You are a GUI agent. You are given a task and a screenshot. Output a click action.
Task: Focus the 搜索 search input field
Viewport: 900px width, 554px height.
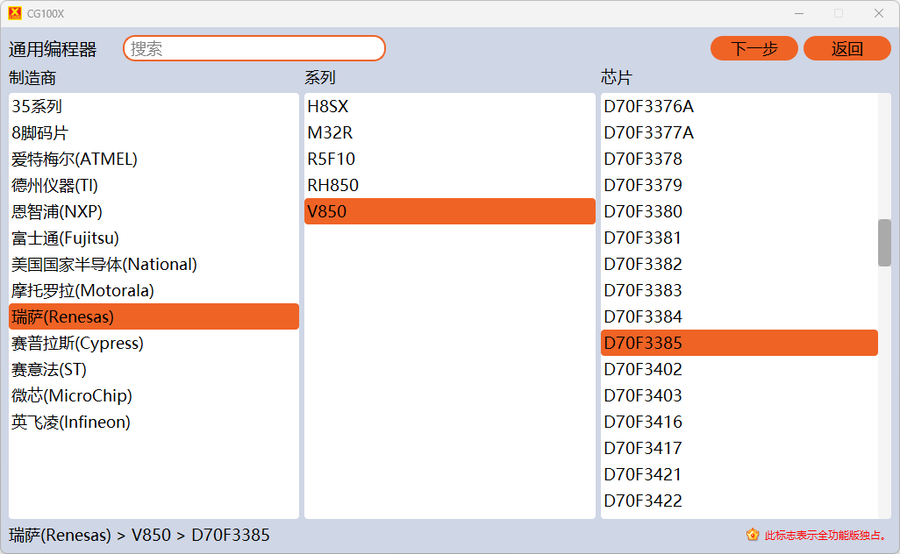click(x=254, y=48)
